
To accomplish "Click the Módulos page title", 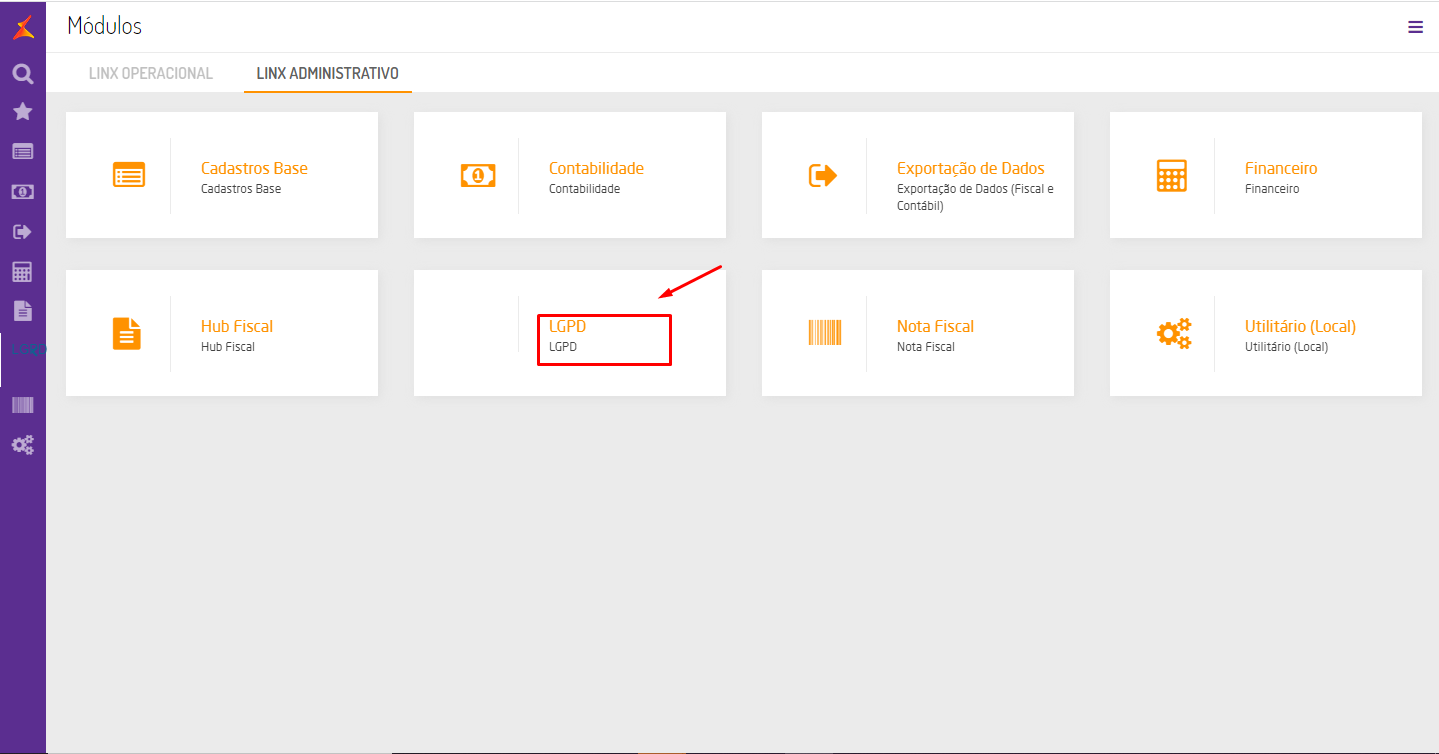I will (105, 26).
